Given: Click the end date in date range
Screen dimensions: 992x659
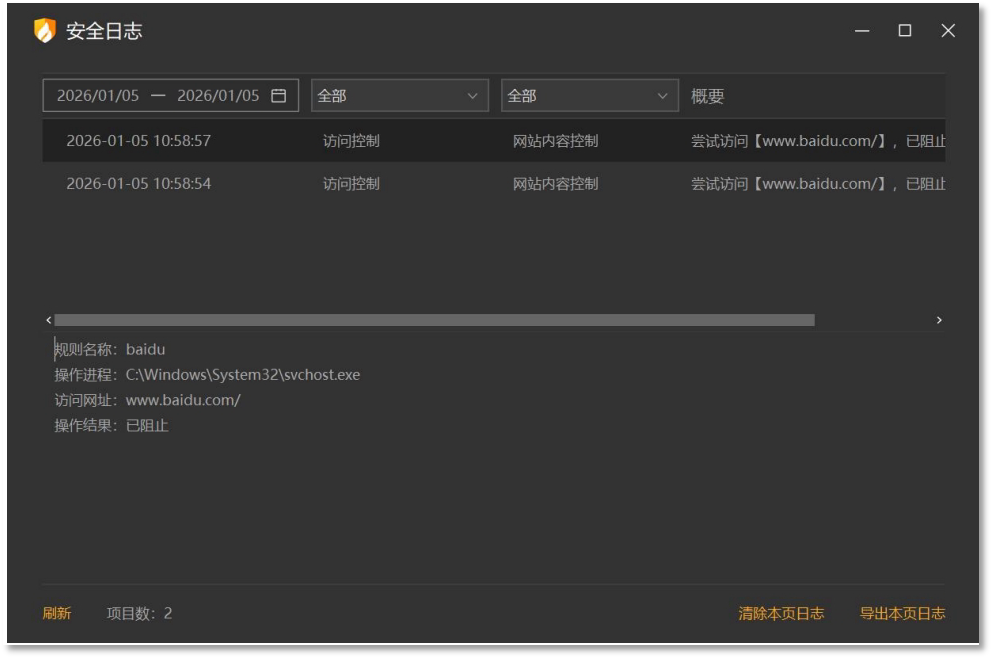Looking at the screenshot, I should 218,95.
